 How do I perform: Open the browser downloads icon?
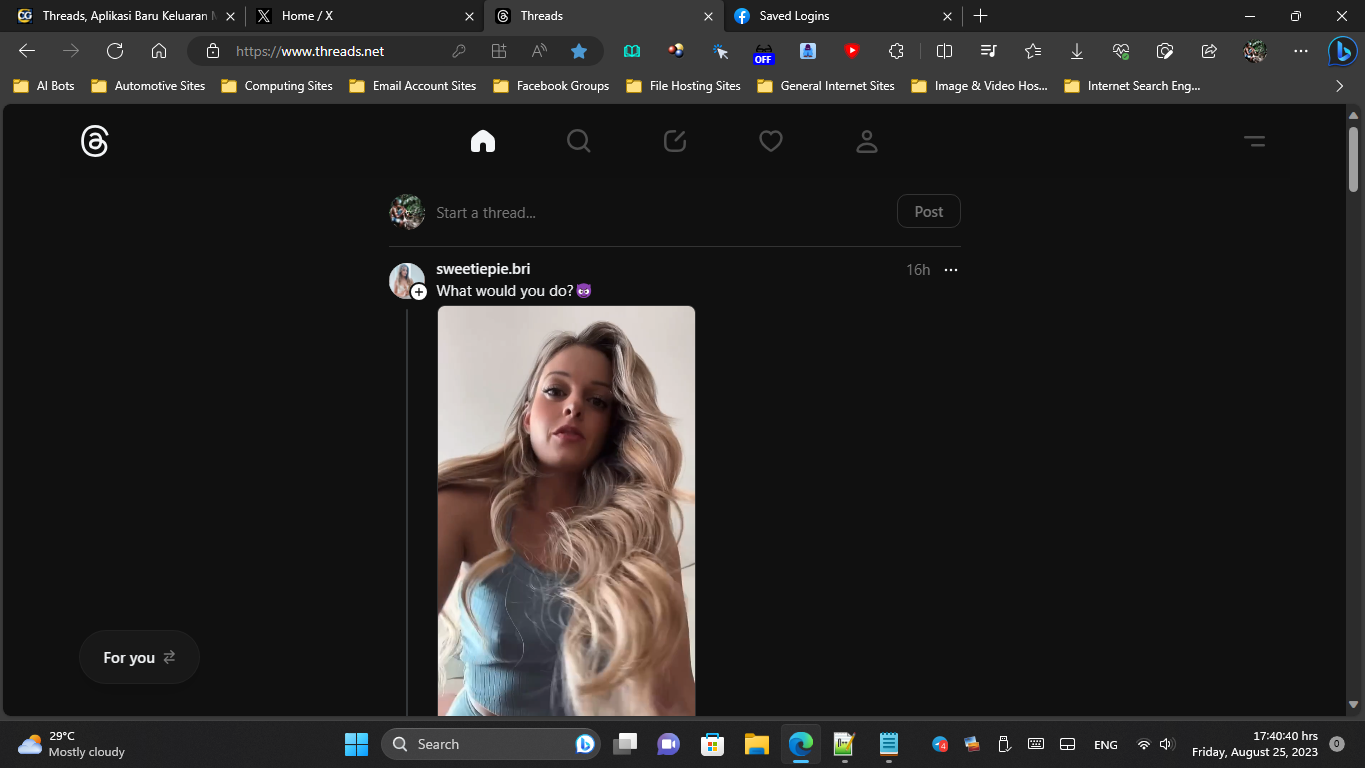(x=1077, y=51)
